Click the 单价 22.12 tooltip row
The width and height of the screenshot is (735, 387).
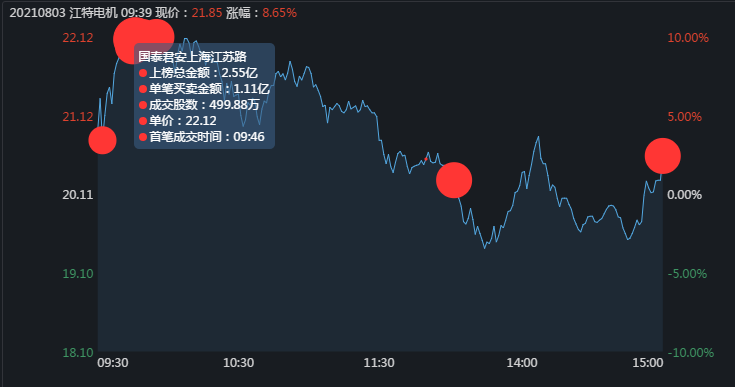point(178,120)
